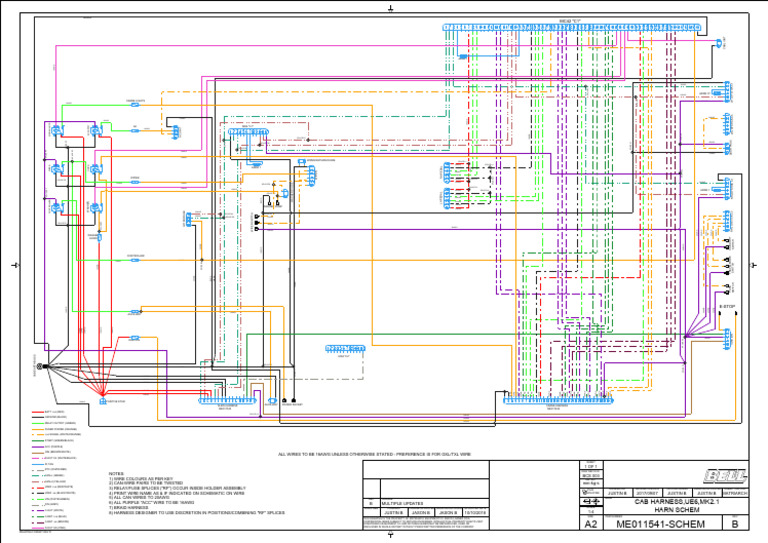768x543 pixels.
Task: Click the solid purple line swatch in legend
Action: pos(38,447)
